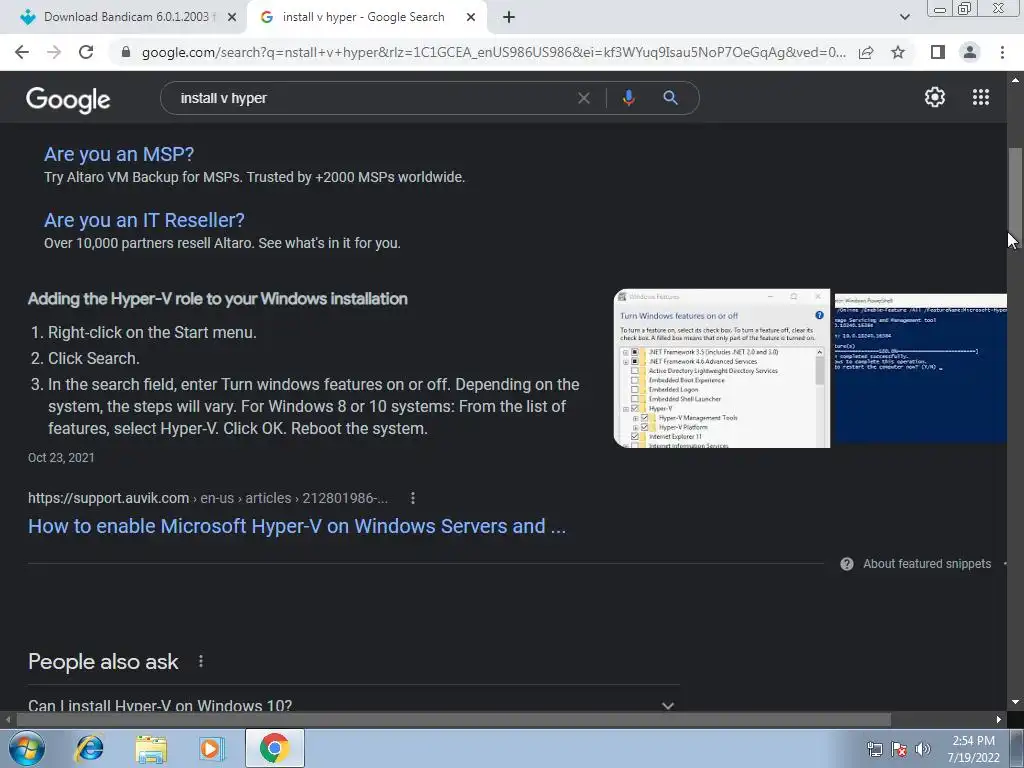Viewport: 1024px width, 768px height.
Task: Click the horizontal scrollbar left arrow
Action: pyautogui.click(x=7, y=720)
